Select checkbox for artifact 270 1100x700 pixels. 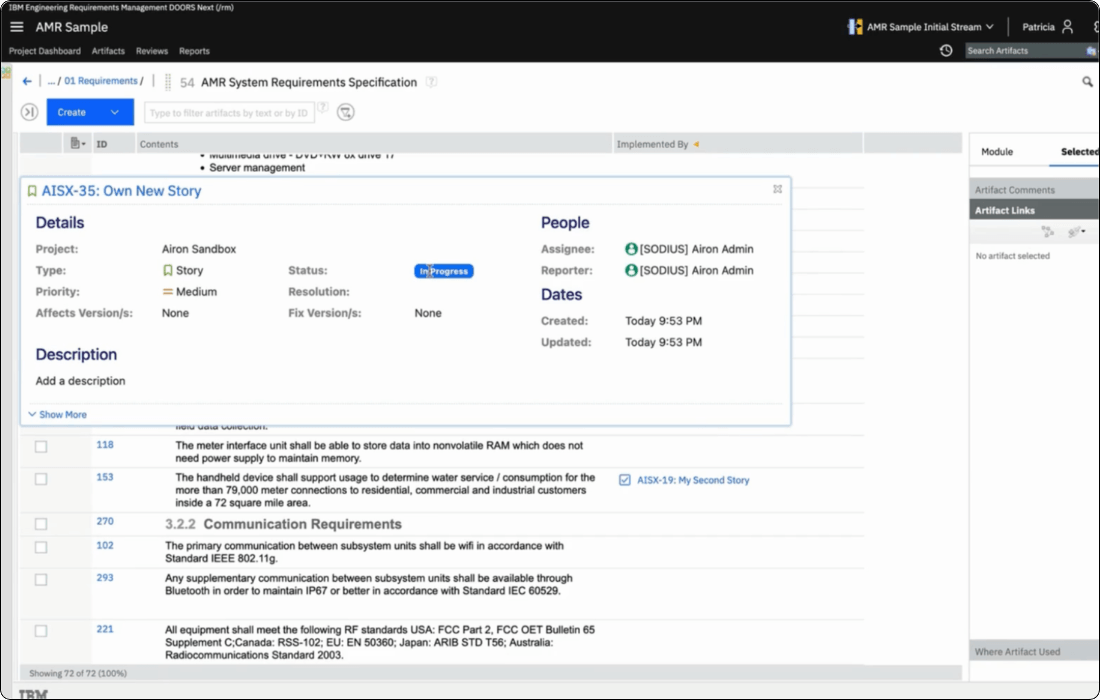pyautogui.click(x=41, y=524)
